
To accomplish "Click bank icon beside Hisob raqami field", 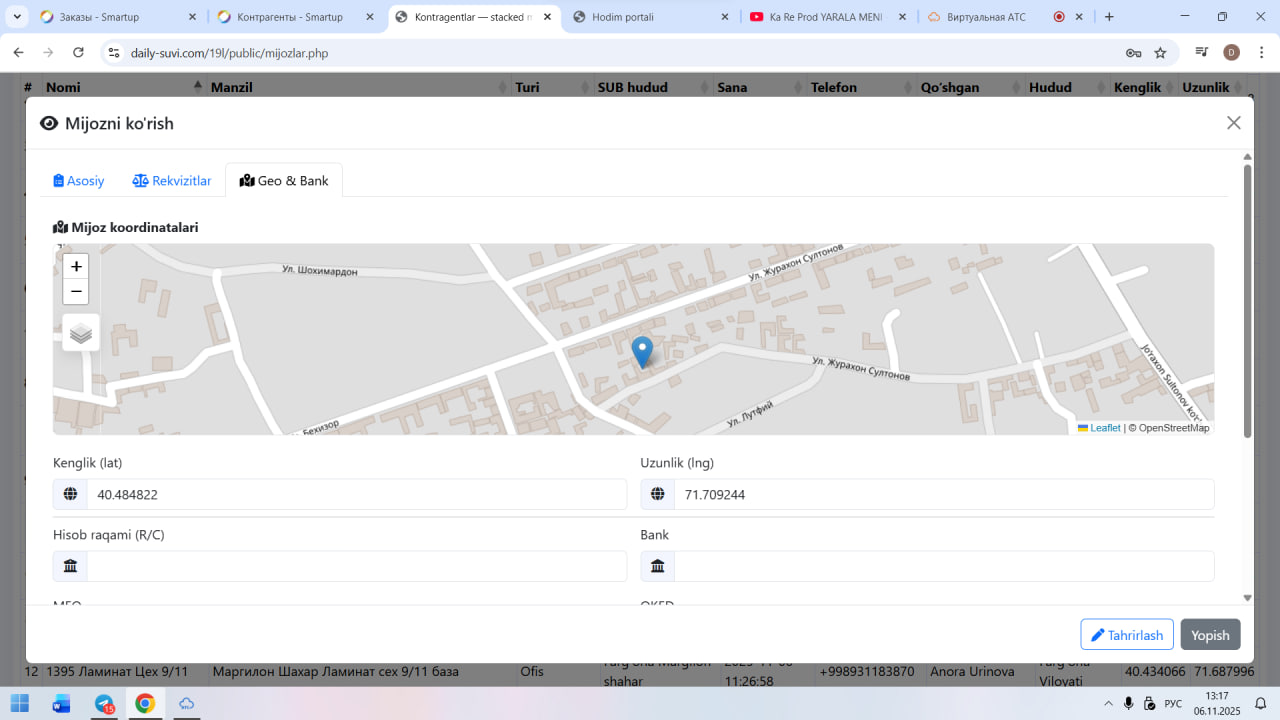I will (x=70, y=566).
